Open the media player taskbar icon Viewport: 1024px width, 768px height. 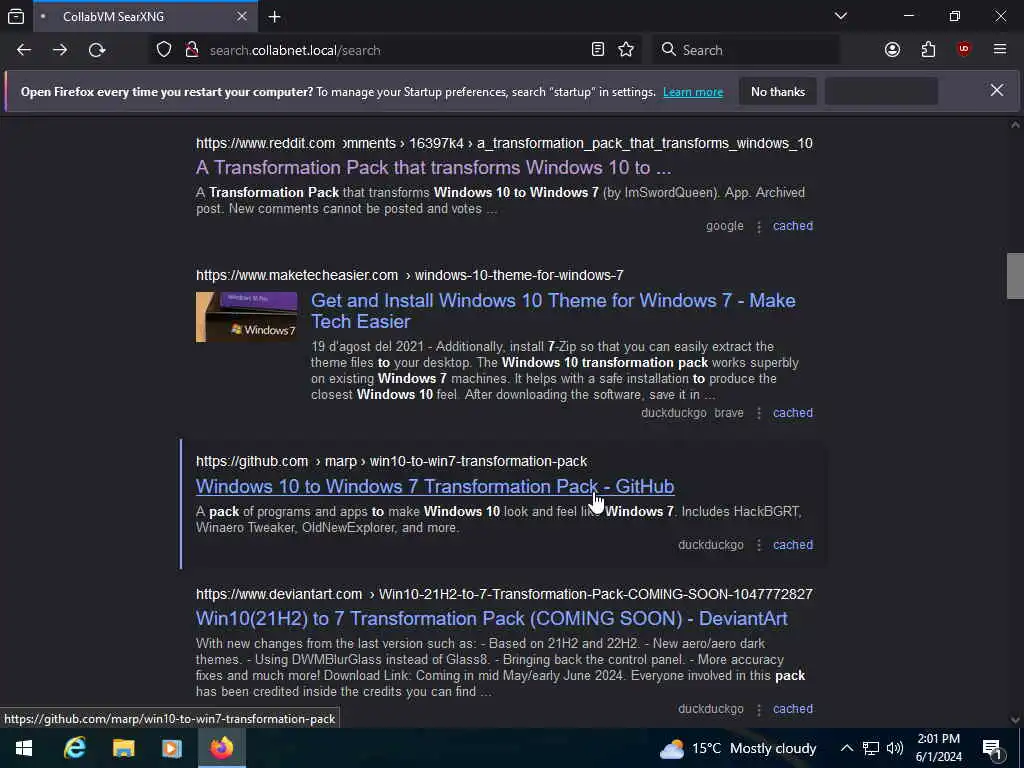tap(172, 748)
